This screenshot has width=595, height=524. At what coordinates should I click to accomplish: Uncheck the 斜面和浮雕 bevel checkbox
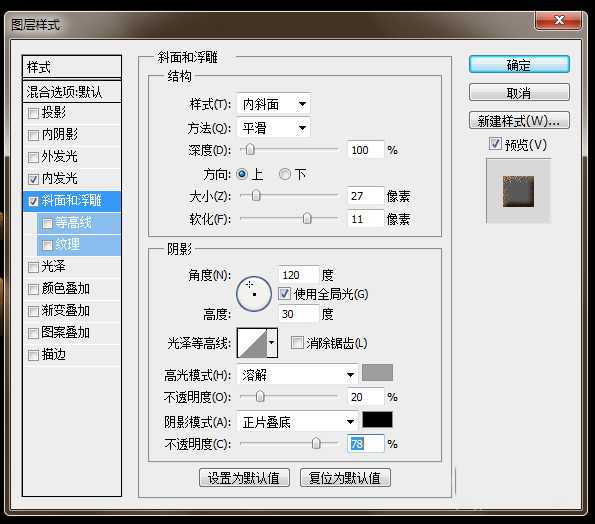click(33, 201)
